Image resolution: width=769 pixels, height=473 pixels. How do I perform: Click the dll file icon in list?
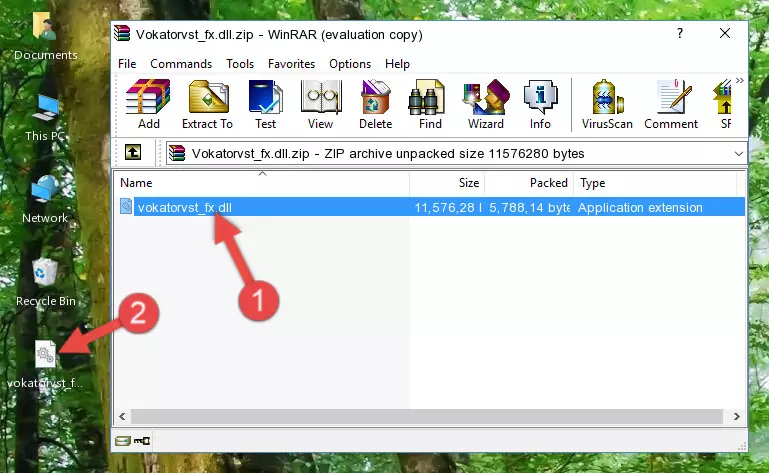pos(126,207)
